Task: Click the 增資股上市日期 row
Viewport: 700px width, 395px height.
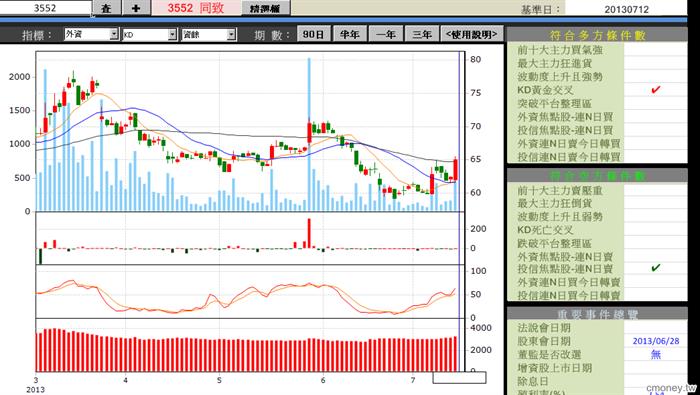Action: (597, 368)
